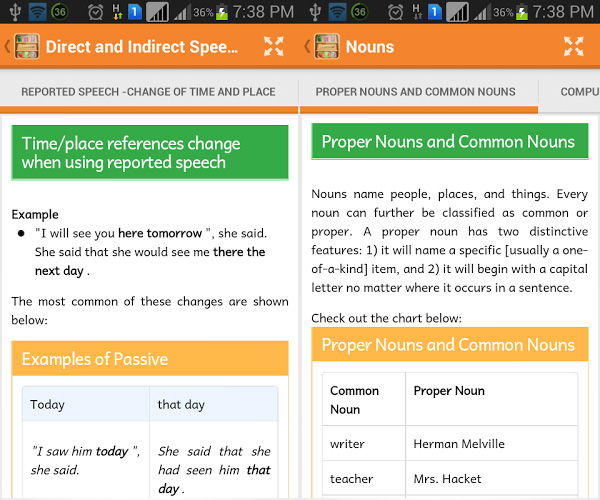Viewport: 600px width, 500px height.
Task: Tap the 7:38 PM clock in left status bar
Action: click(263, 12)
